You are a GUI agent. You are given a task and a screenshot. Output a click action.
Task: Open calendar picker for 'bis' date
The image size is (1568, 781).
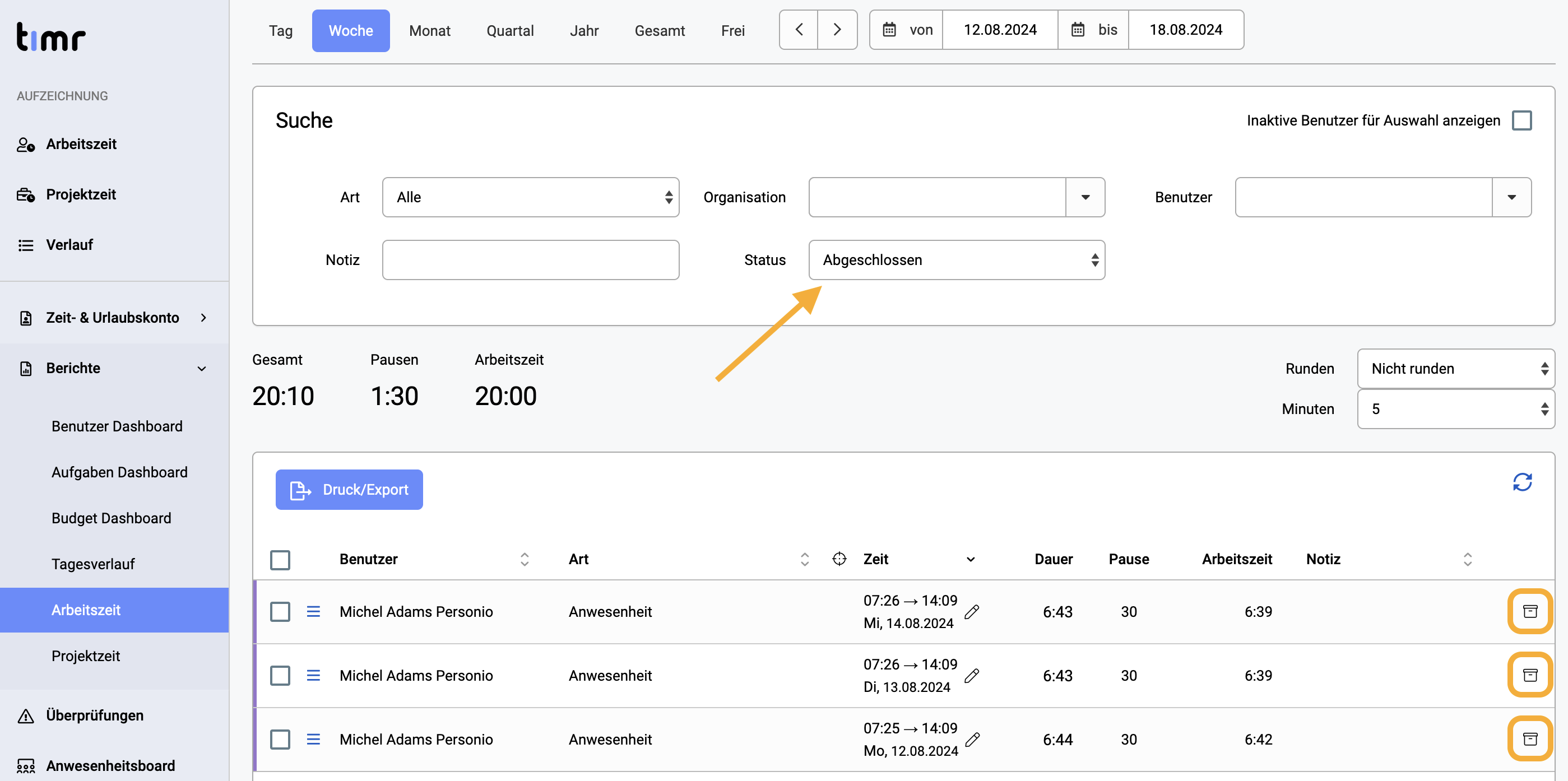pos(1078,30)
